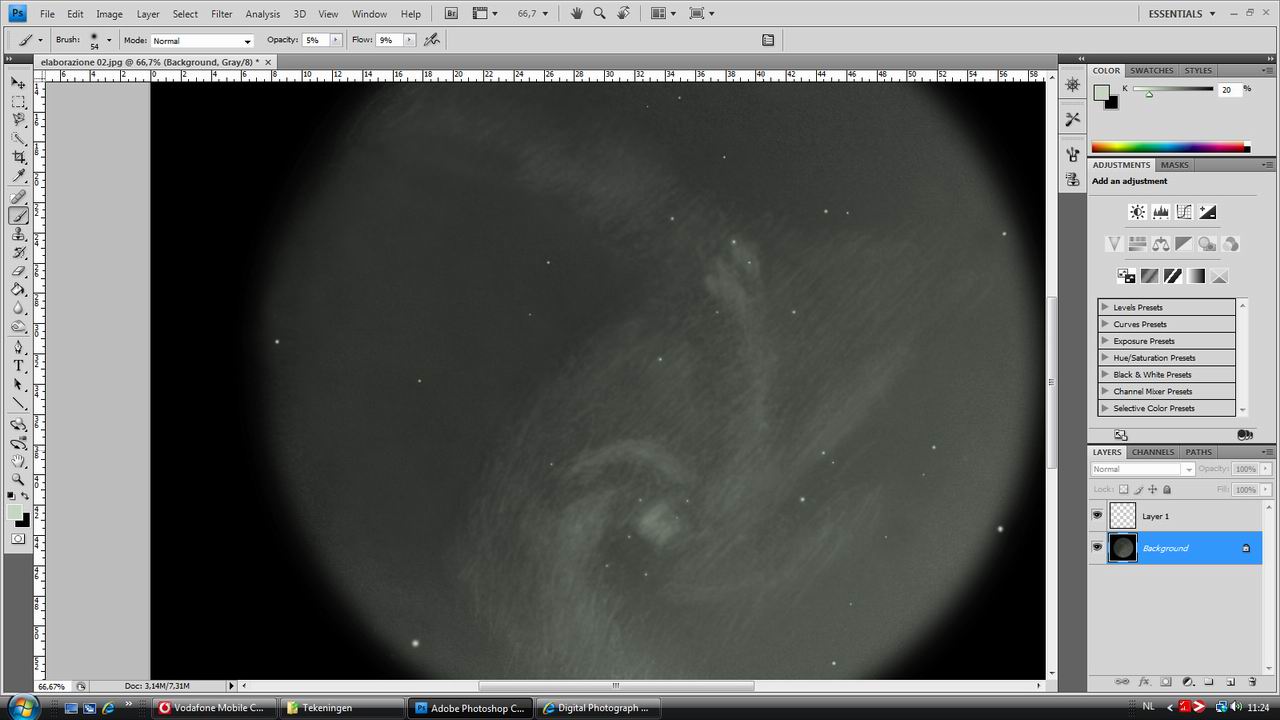1280x720 pixels.
Task: Select the Move tool
Action: coord(18,83)
